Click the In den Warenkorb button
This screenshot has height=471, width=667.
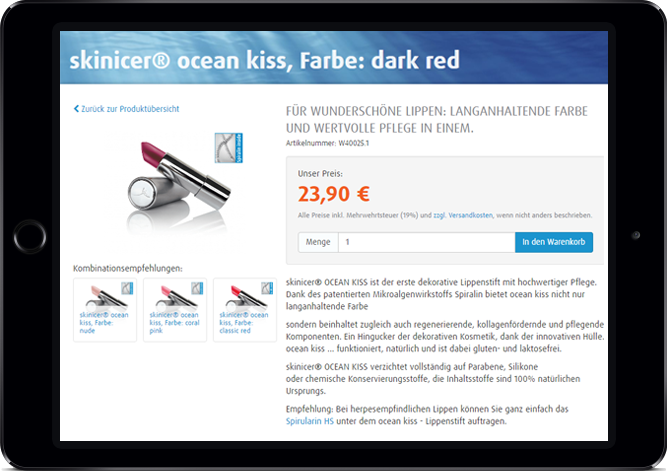[553, 242]
